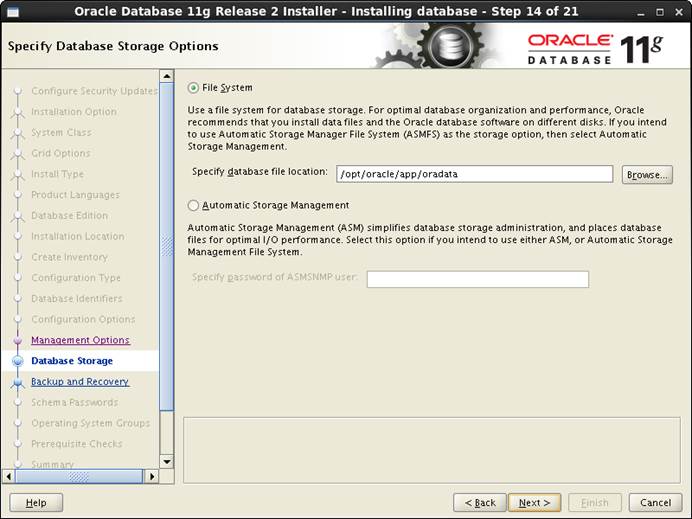Click the Finish button
This screenshot has height=519, width=692.
click(x=594, y=503)
